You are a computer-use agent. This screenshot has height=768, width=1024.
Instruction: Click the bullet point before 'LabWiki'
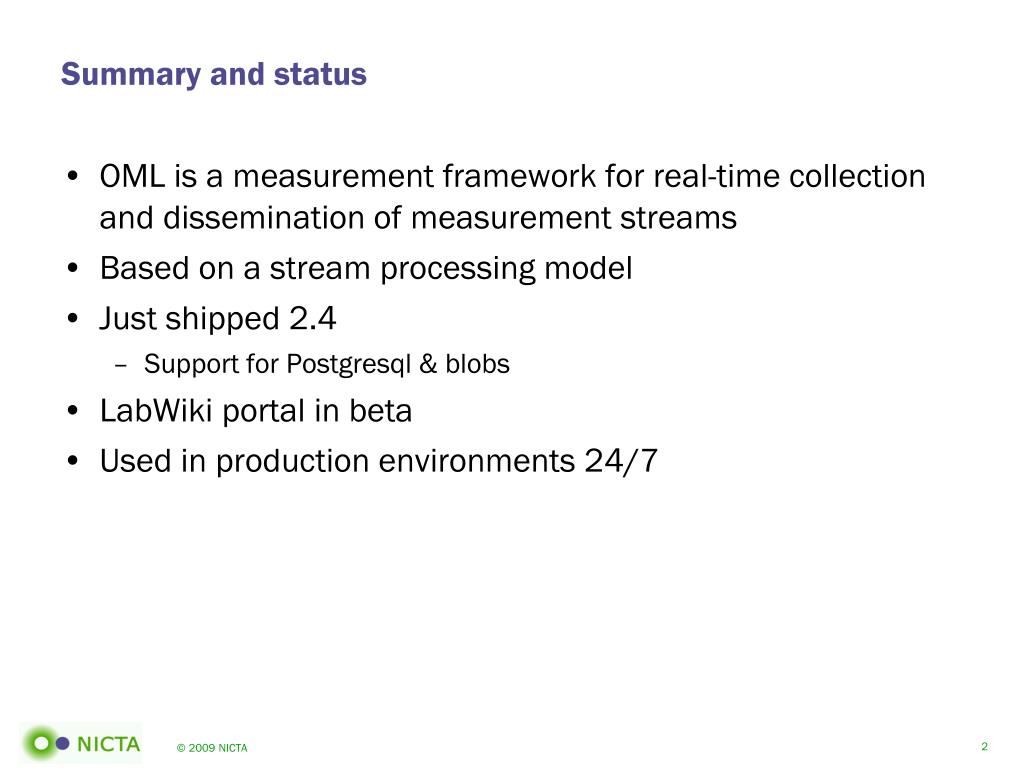tap(72, 411)
